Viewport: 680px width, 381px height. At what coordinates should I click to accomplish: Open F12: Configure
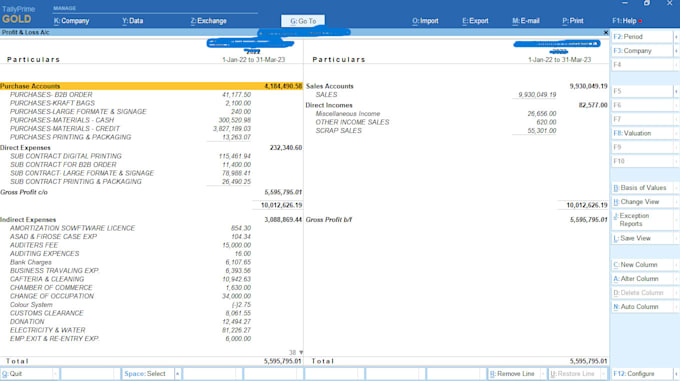point(642,374)
